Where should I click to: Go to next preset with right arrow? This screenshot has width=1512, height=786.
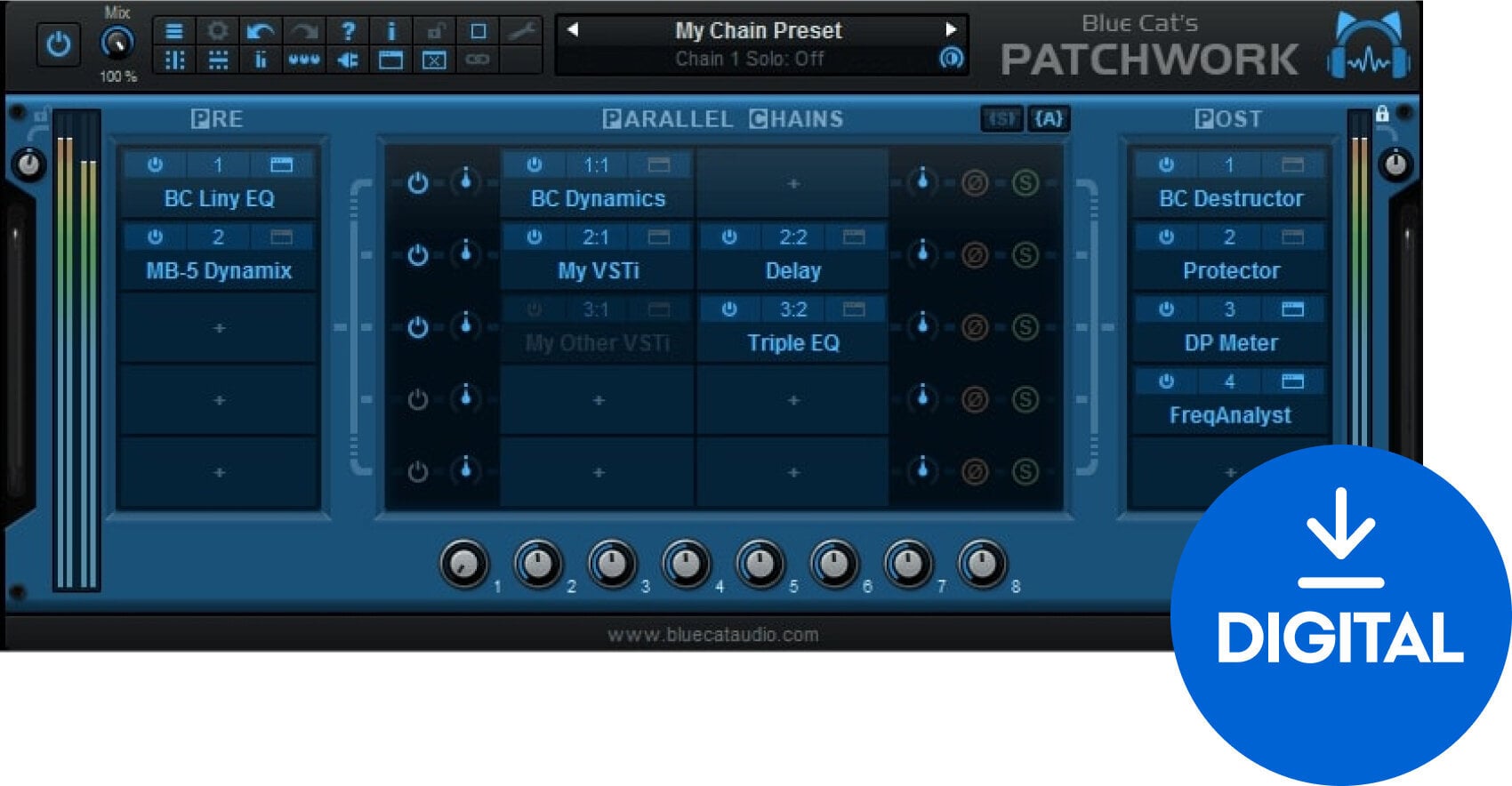[951, 29]
